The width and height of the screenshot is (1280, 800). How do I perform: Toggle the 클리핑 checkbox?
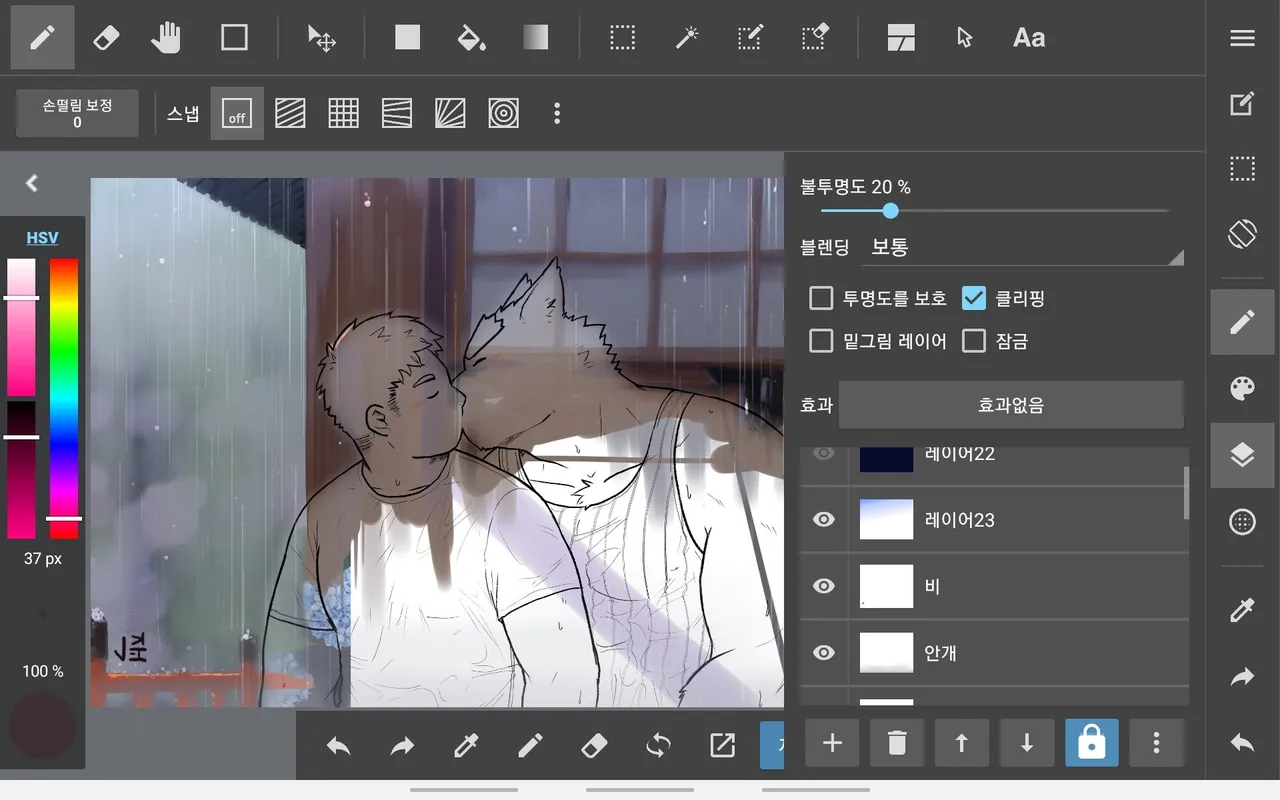tap(974, 298)
